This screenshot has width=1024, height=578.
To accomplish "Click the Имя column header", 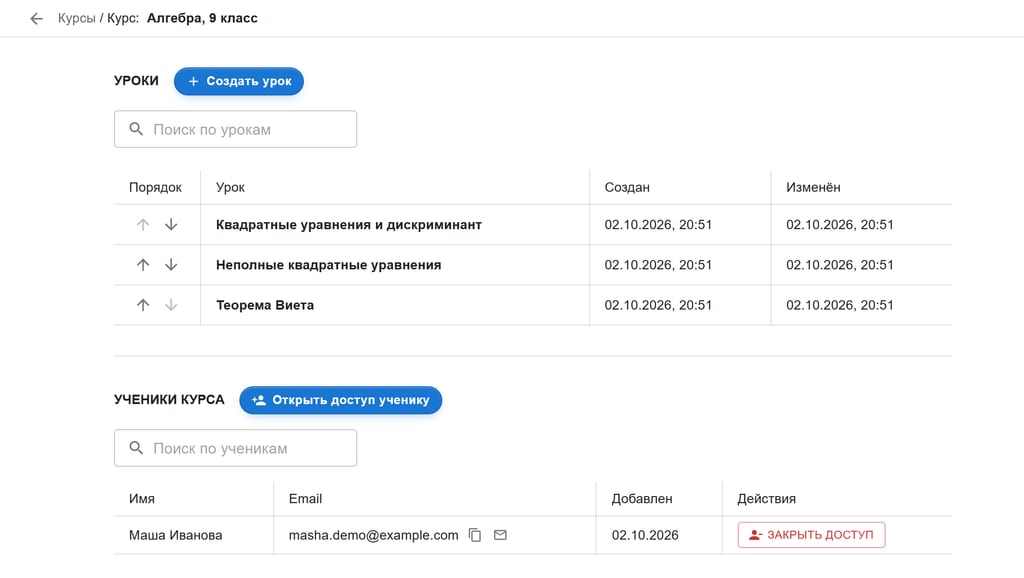I will 142,499.
